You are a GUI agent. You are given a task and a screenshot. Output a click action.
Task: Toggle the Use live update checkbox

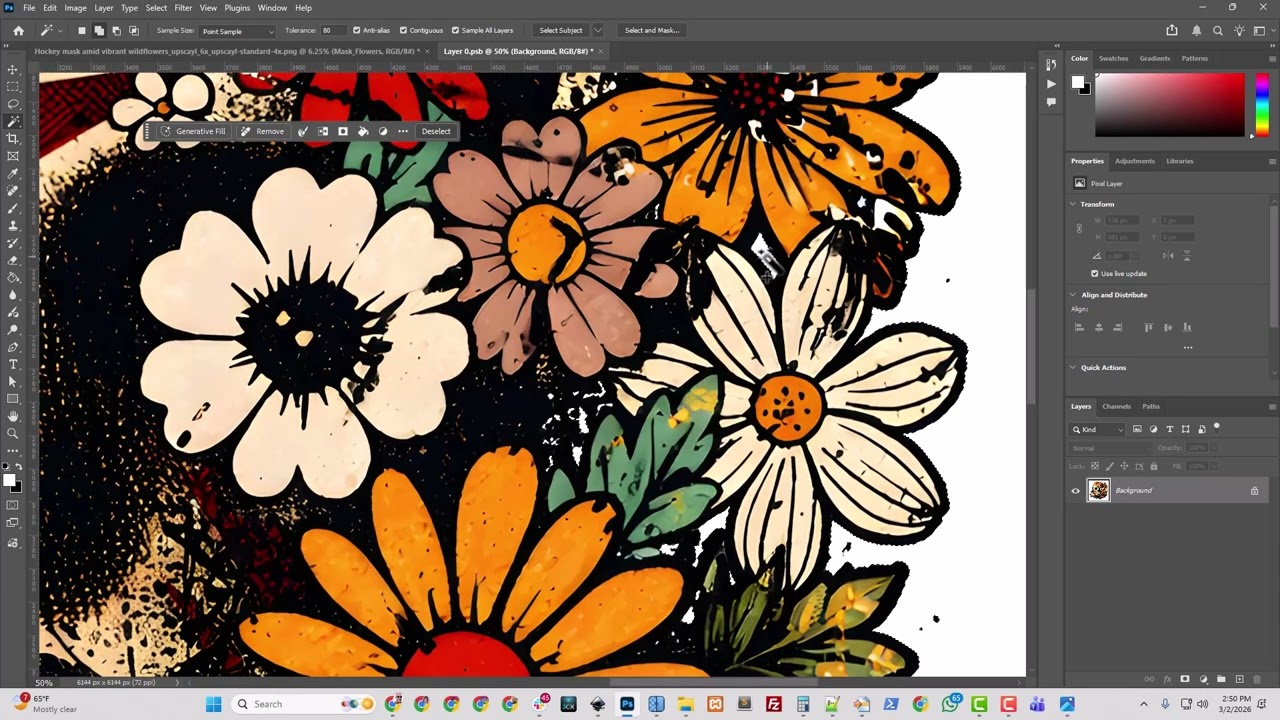click(1095, 273)
